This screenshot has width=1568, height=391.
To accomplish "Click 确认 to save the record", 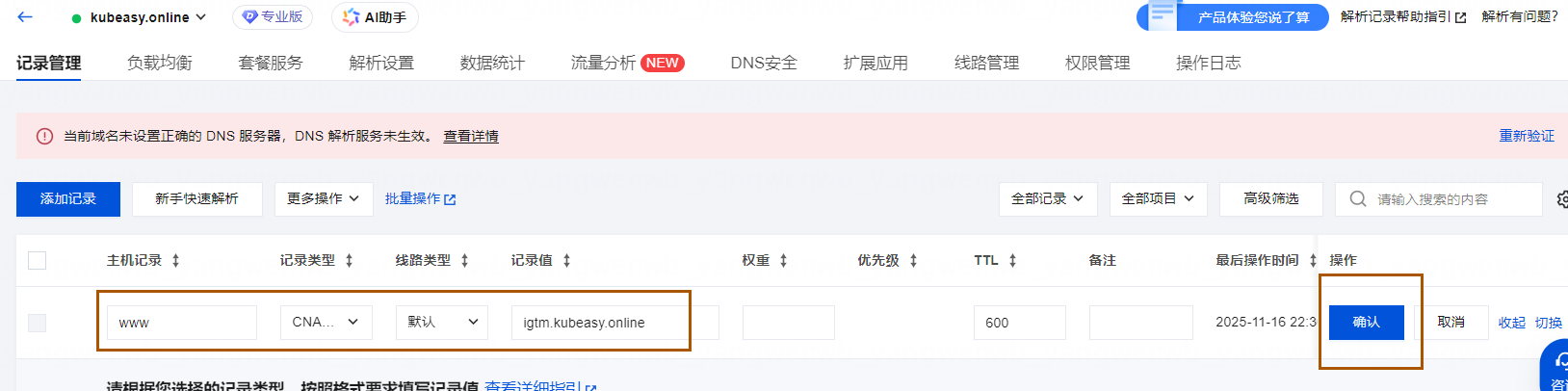I will tap(1367, 323).
